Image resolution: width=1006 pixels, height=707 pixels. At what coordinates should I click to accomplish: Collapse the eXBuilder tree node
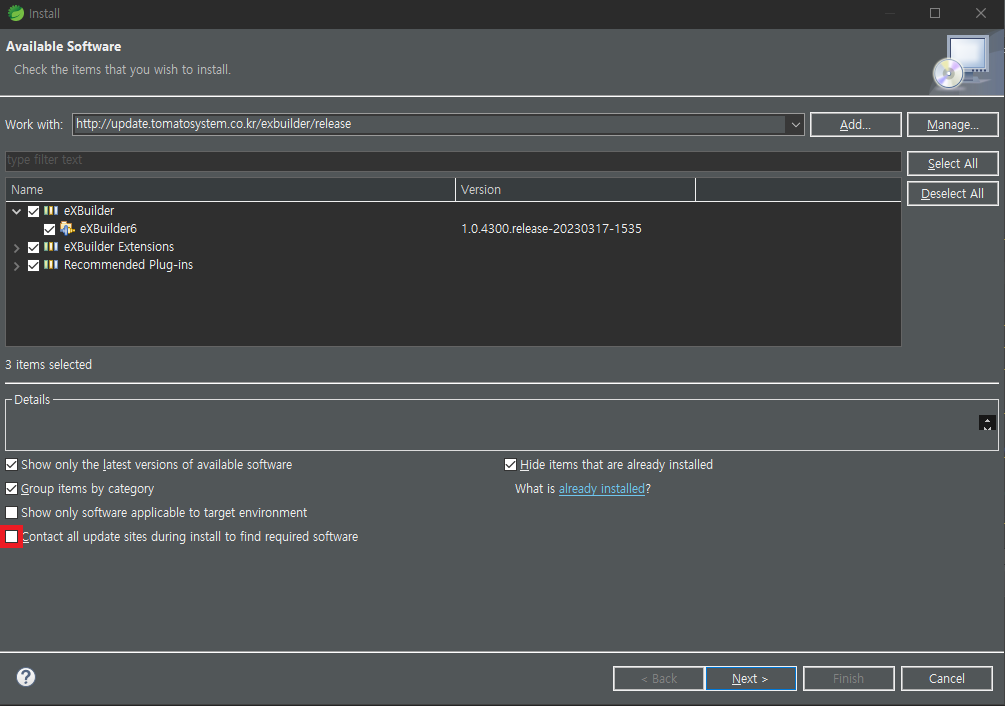[x=17, y=211]
